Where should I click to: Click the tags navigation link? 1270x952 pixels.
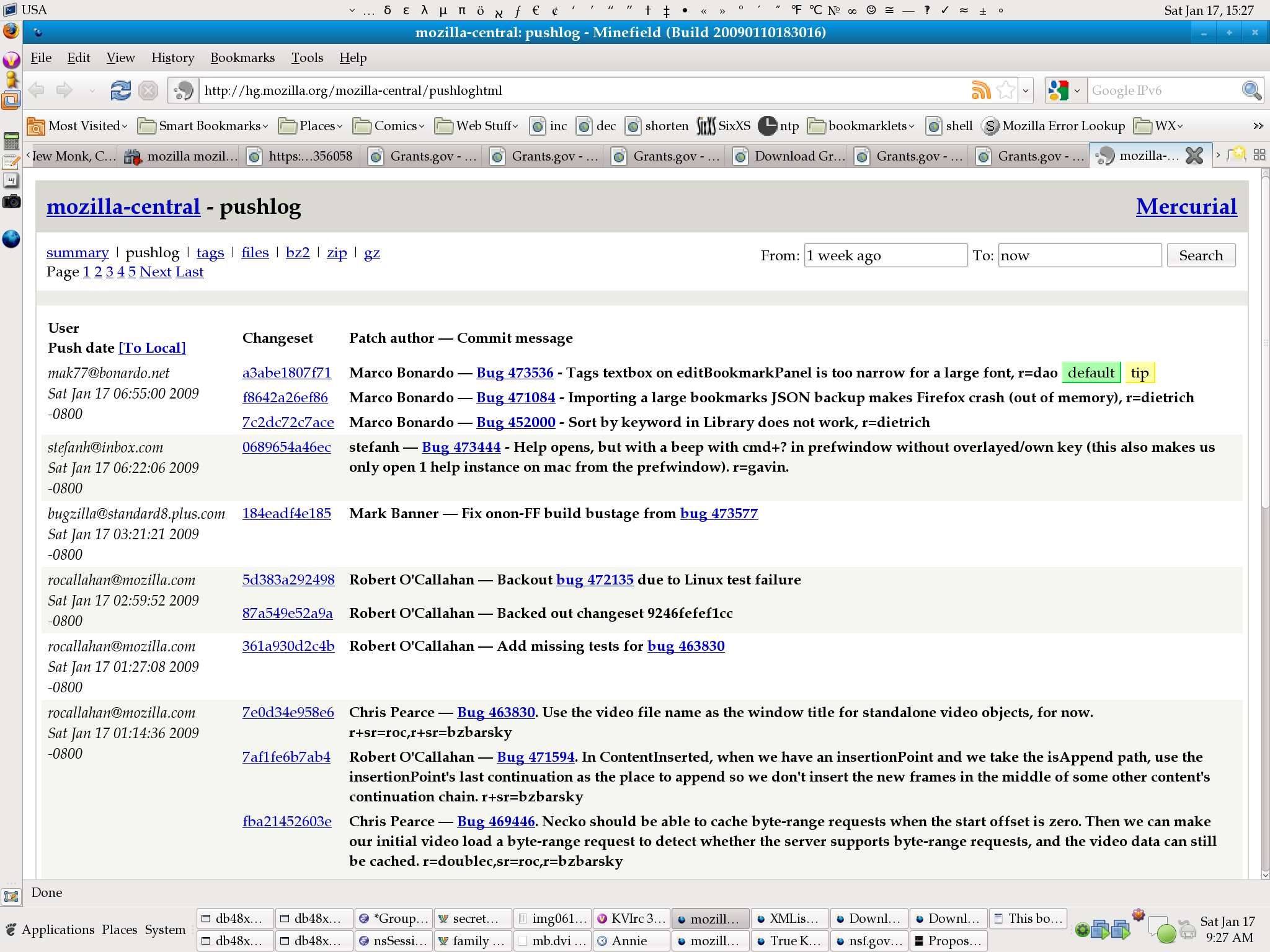point(210,253)
